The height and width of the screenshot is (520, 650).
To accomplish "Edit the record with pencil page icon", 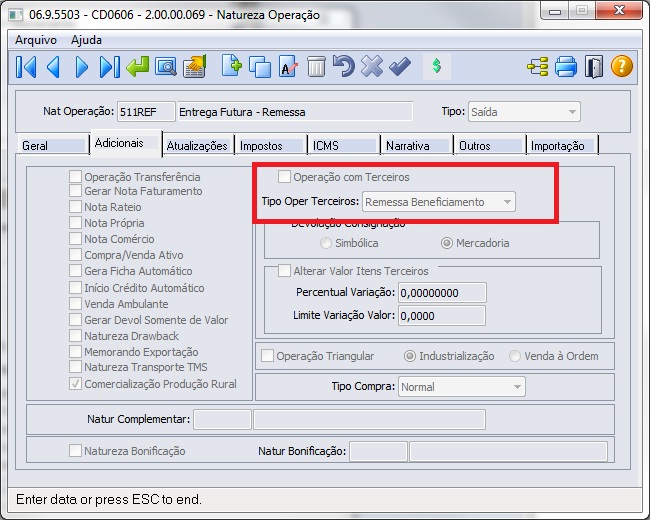I will pos(289,67).
